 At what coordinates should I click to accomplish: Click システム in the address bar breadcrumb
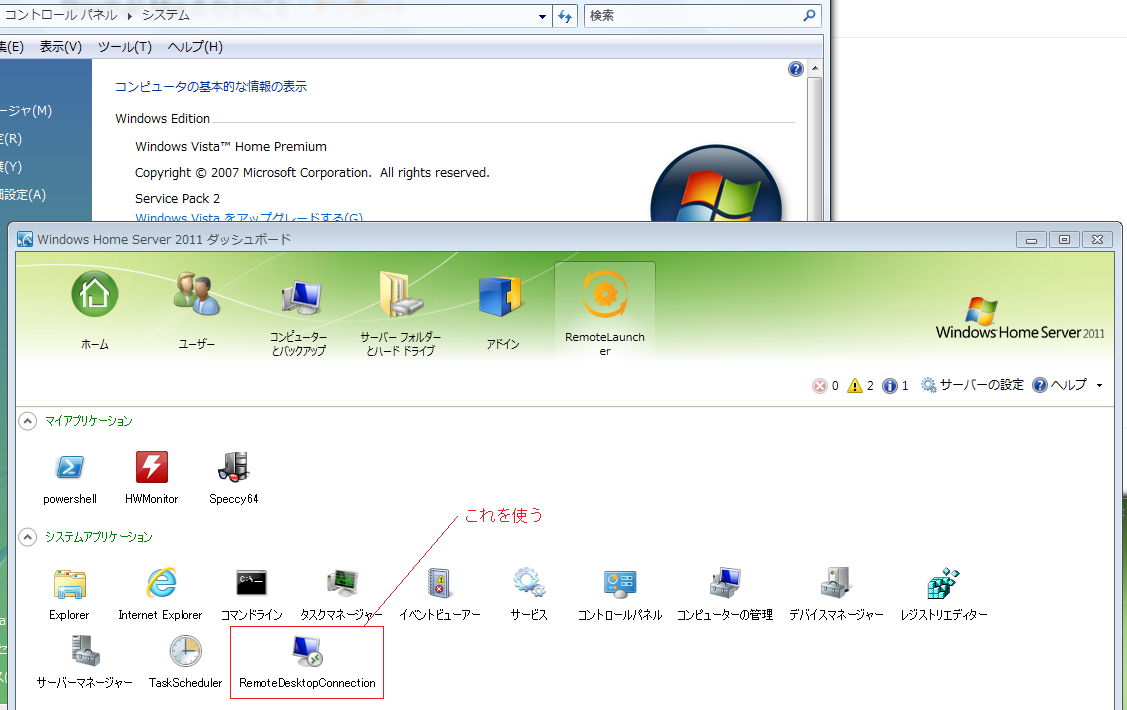(165, 15)
